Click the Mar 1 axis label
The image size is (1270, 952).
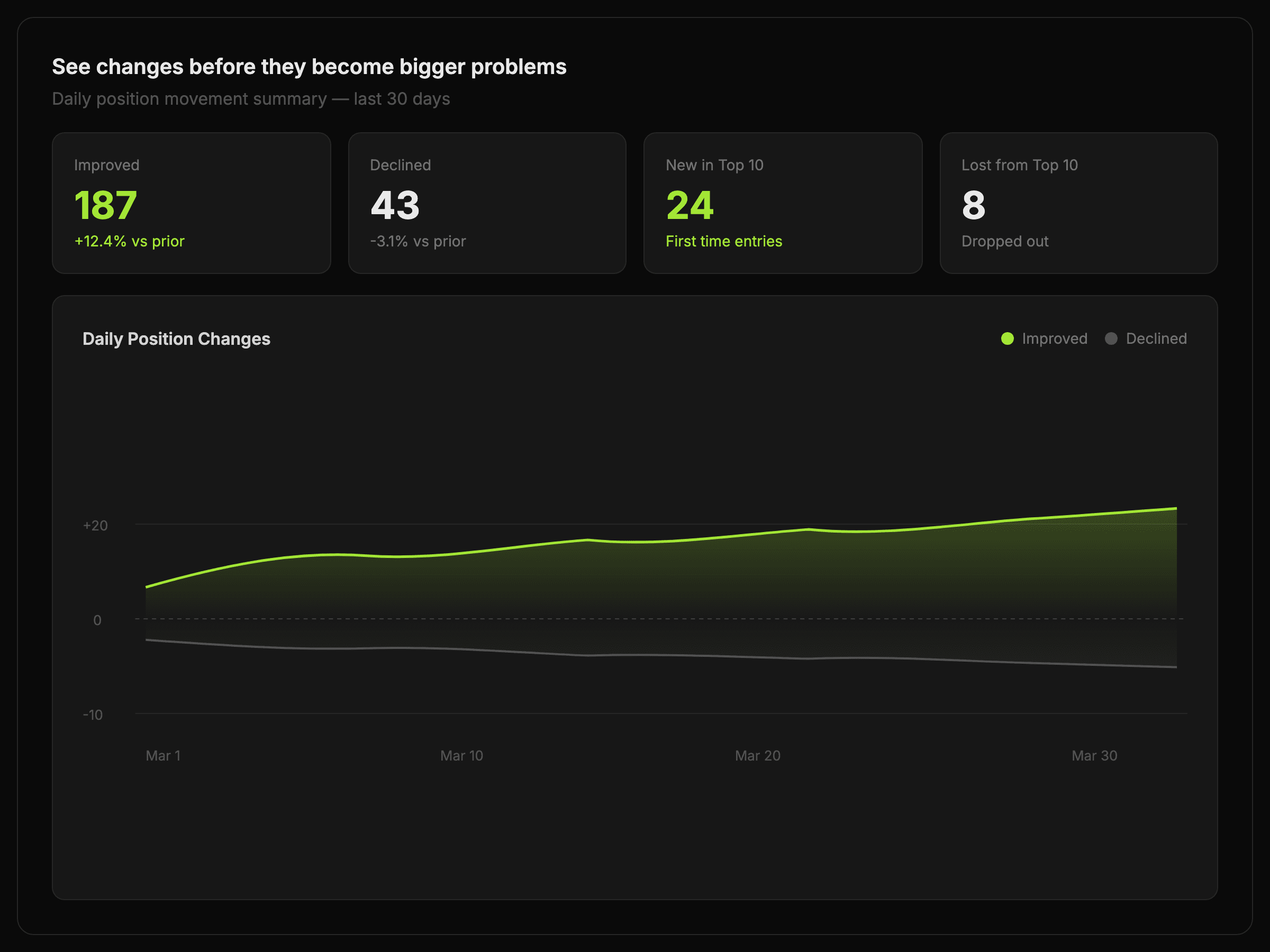163,756
